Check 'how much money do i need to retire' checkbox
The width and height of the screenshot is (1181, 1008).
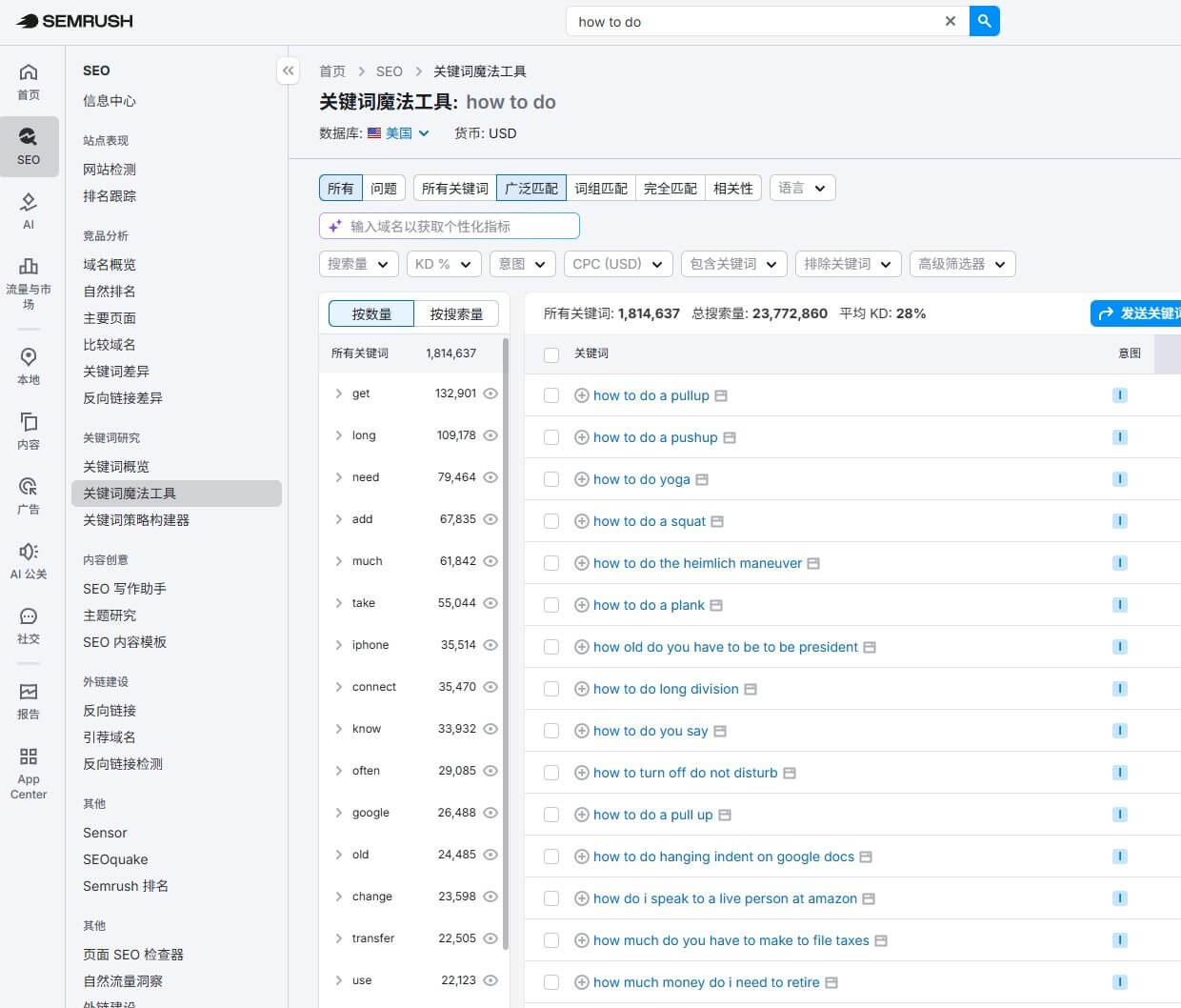[x=551, y=982]
